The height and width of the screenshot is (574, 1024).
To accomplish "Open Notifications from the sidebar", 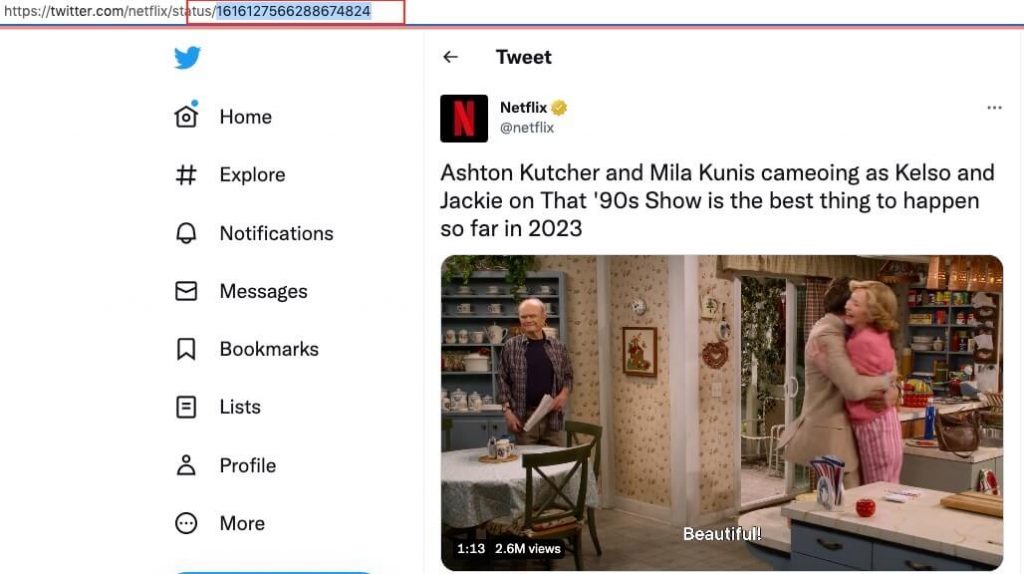I will click(x=276, y=233).
